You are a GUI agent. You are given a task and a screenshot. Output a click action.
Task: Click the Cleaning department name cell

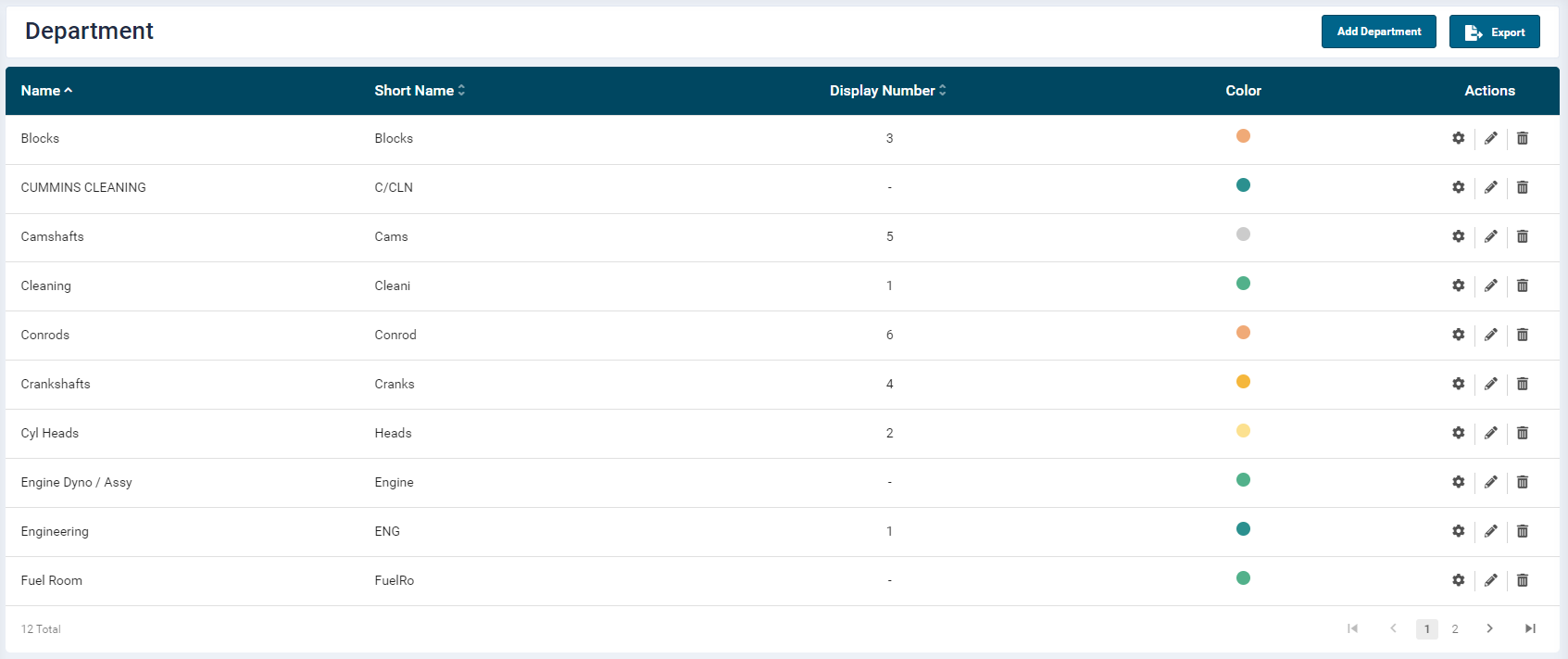(x=46, y=285)
